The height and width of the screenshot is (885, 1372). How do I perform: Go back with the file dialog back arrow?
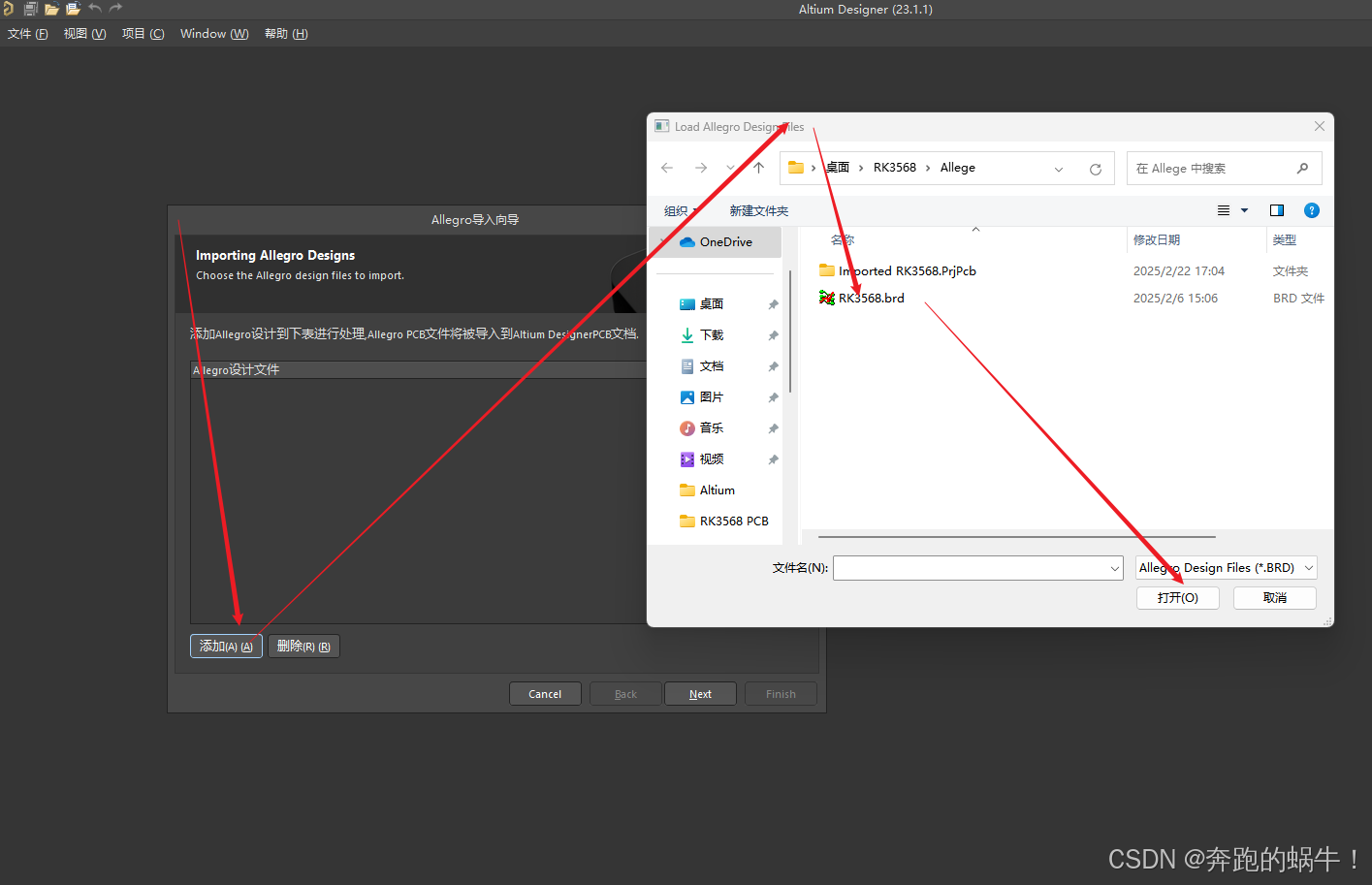[667, 168]
